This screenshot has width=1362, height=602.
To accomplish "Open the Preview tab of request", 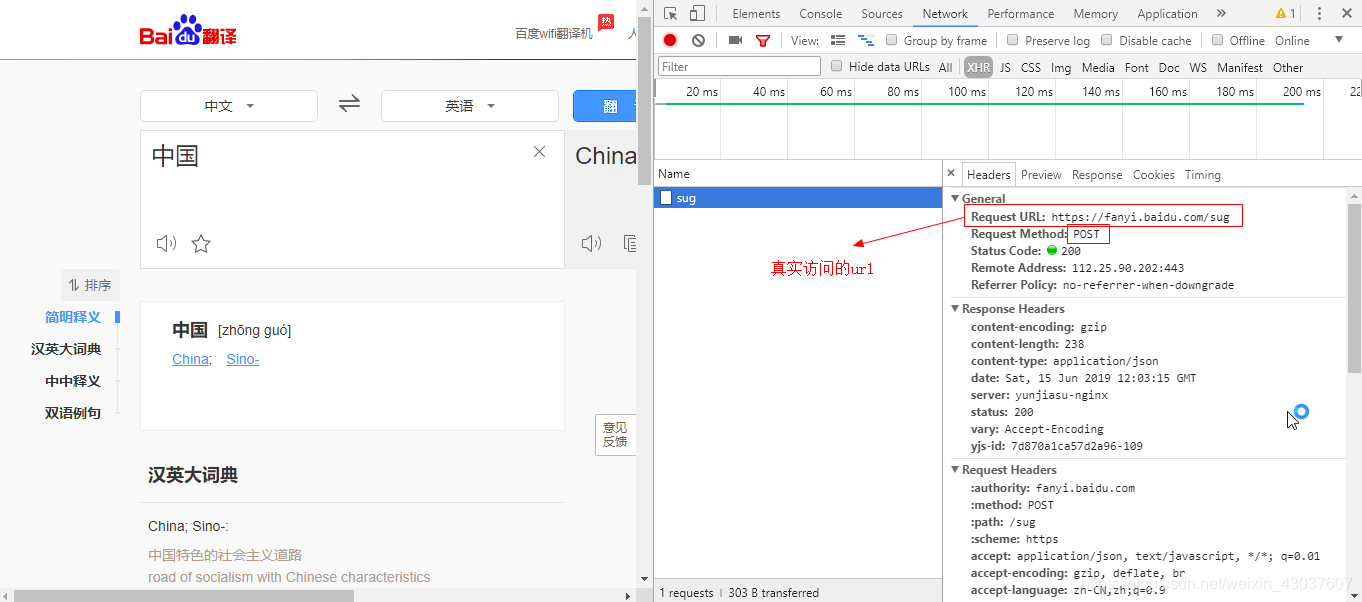I will pos(1041,174).
